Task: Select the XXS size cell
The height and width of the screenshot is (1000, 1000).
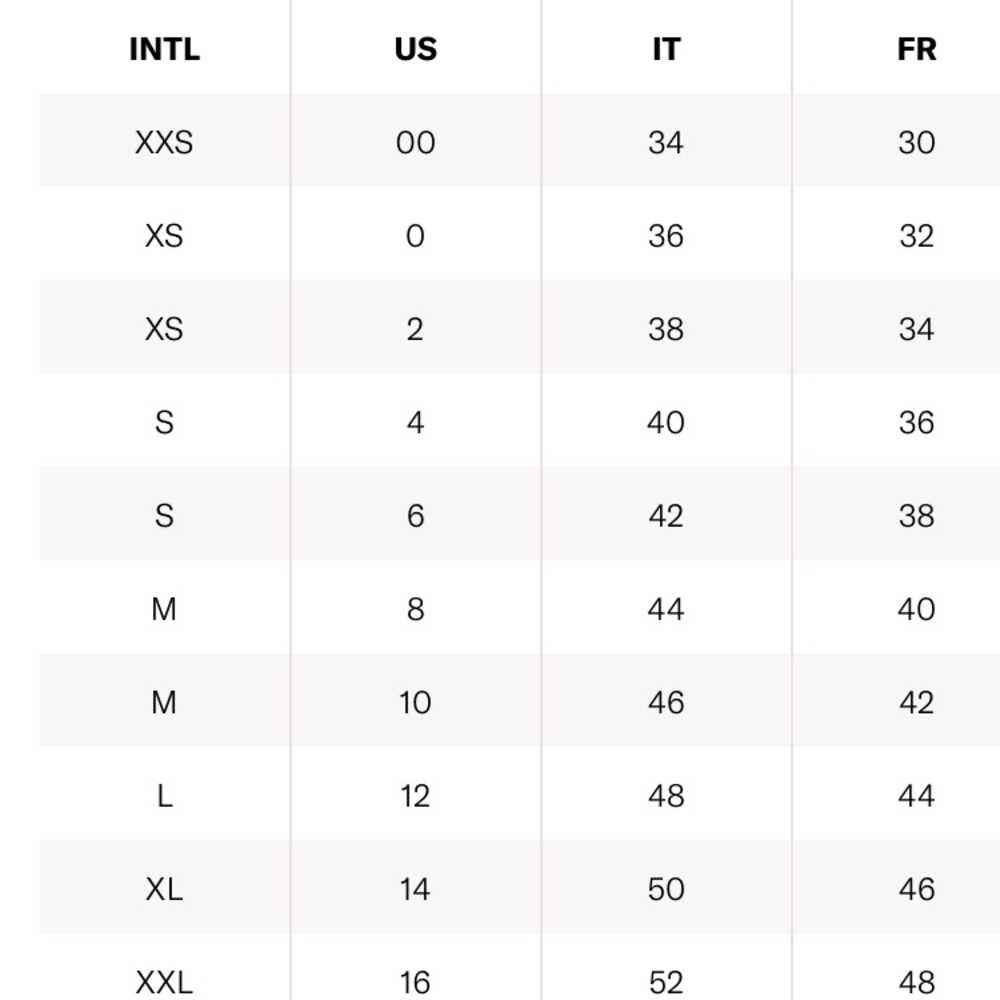Action: tap(165, 142)
